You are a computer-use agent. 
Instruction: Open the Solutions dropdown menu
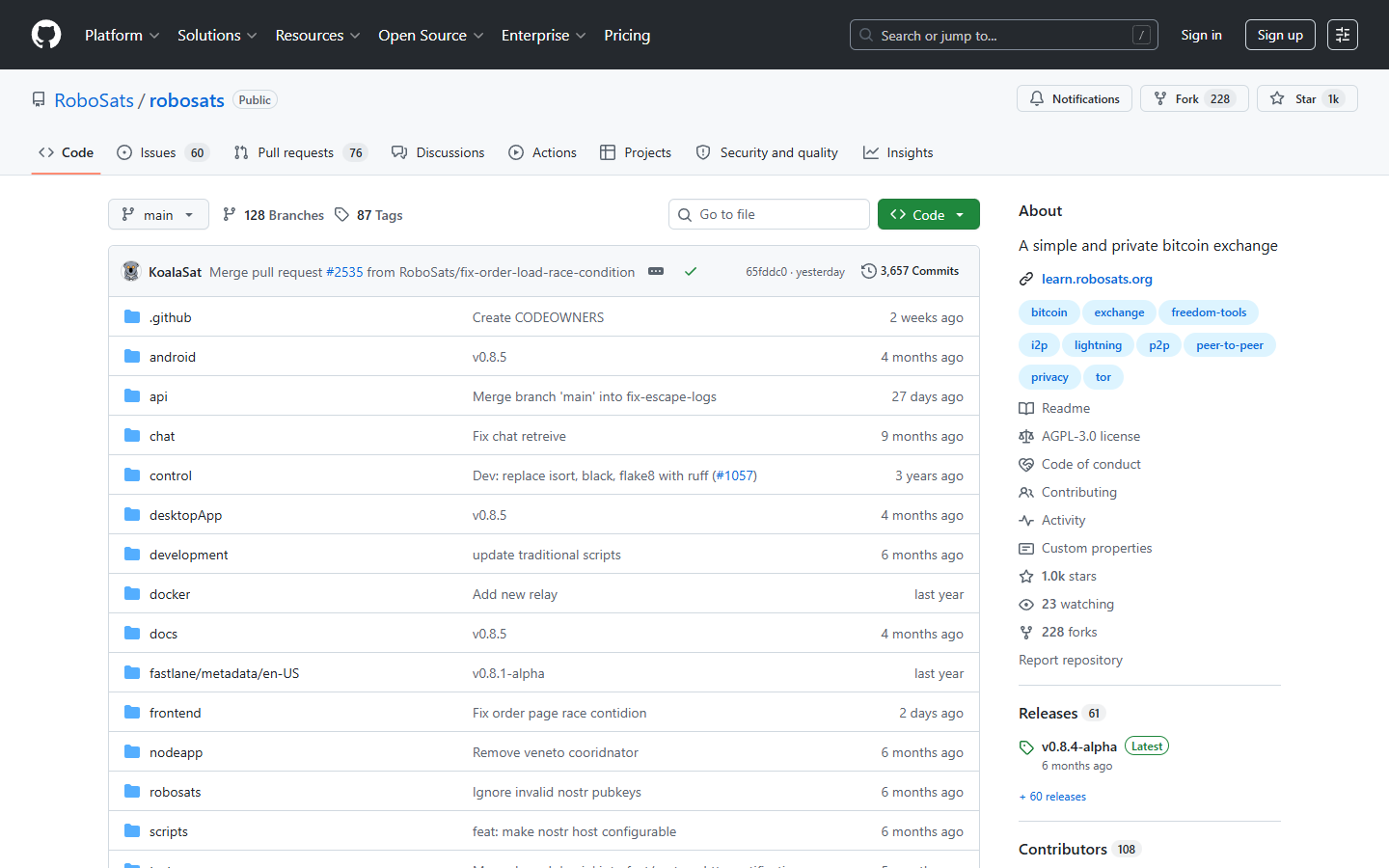217,35
